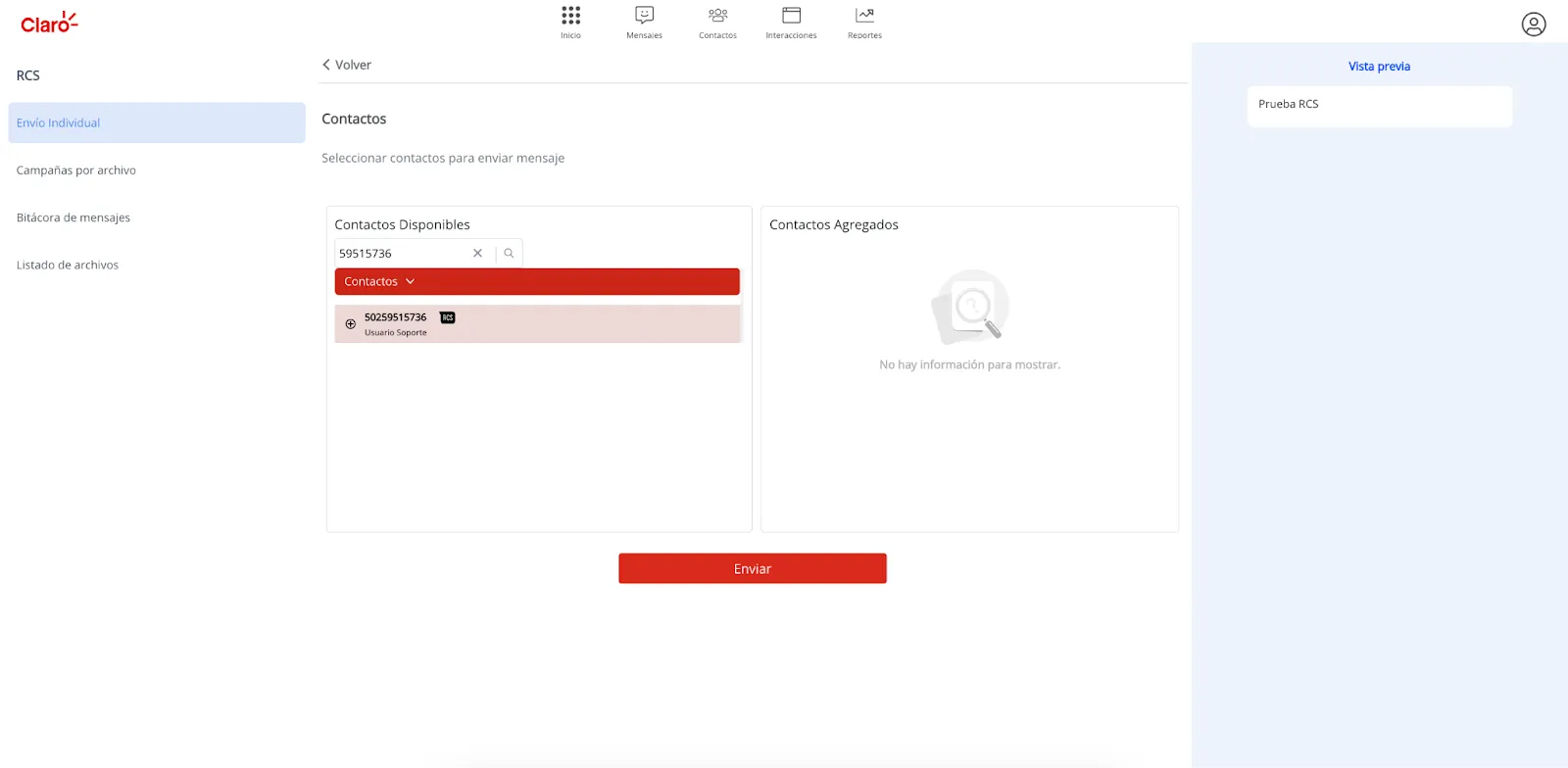Click the Claro logo

click(49, 23)
